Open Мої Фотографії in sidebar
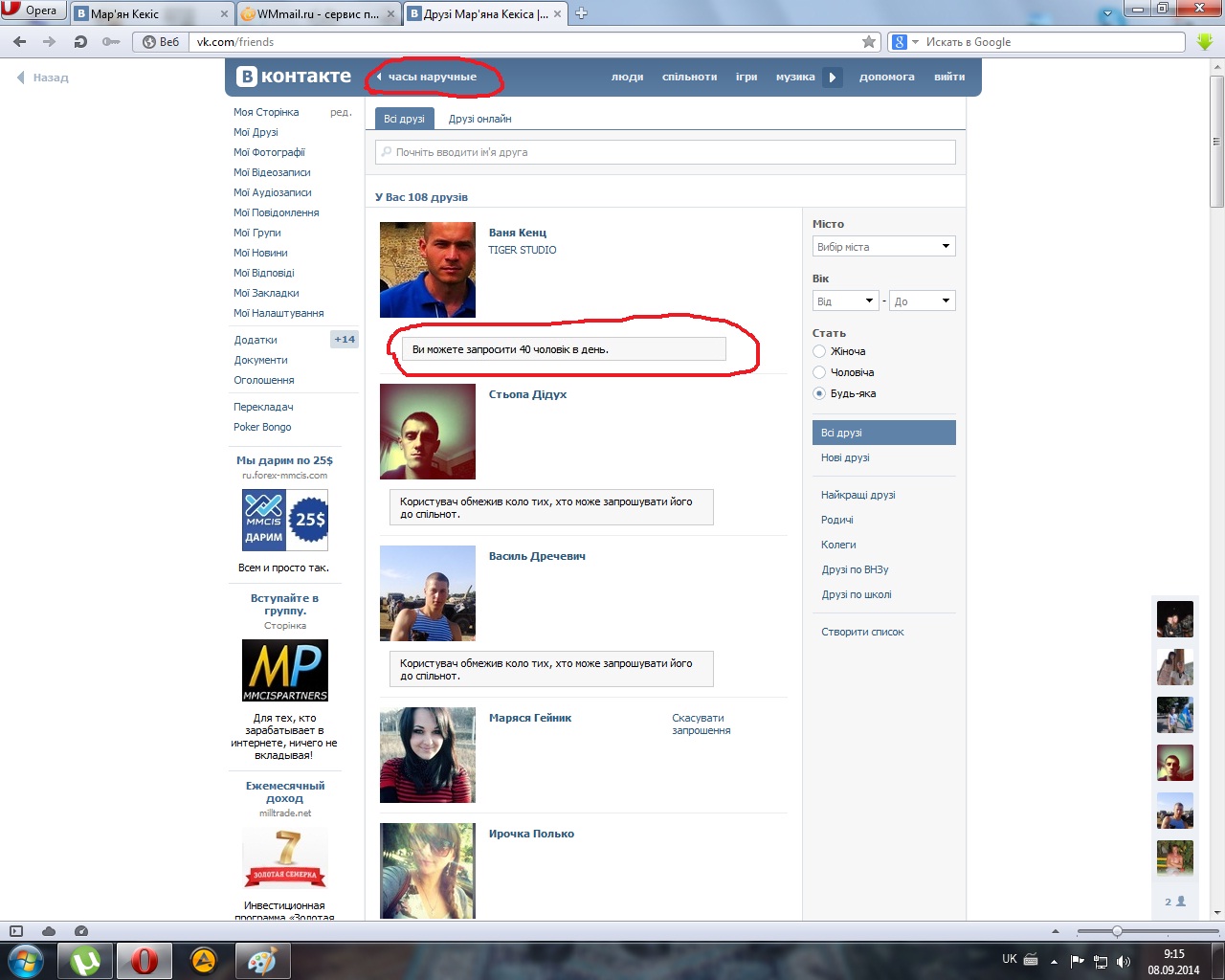This screenshot has width=1225, height=980. (269, 152)
